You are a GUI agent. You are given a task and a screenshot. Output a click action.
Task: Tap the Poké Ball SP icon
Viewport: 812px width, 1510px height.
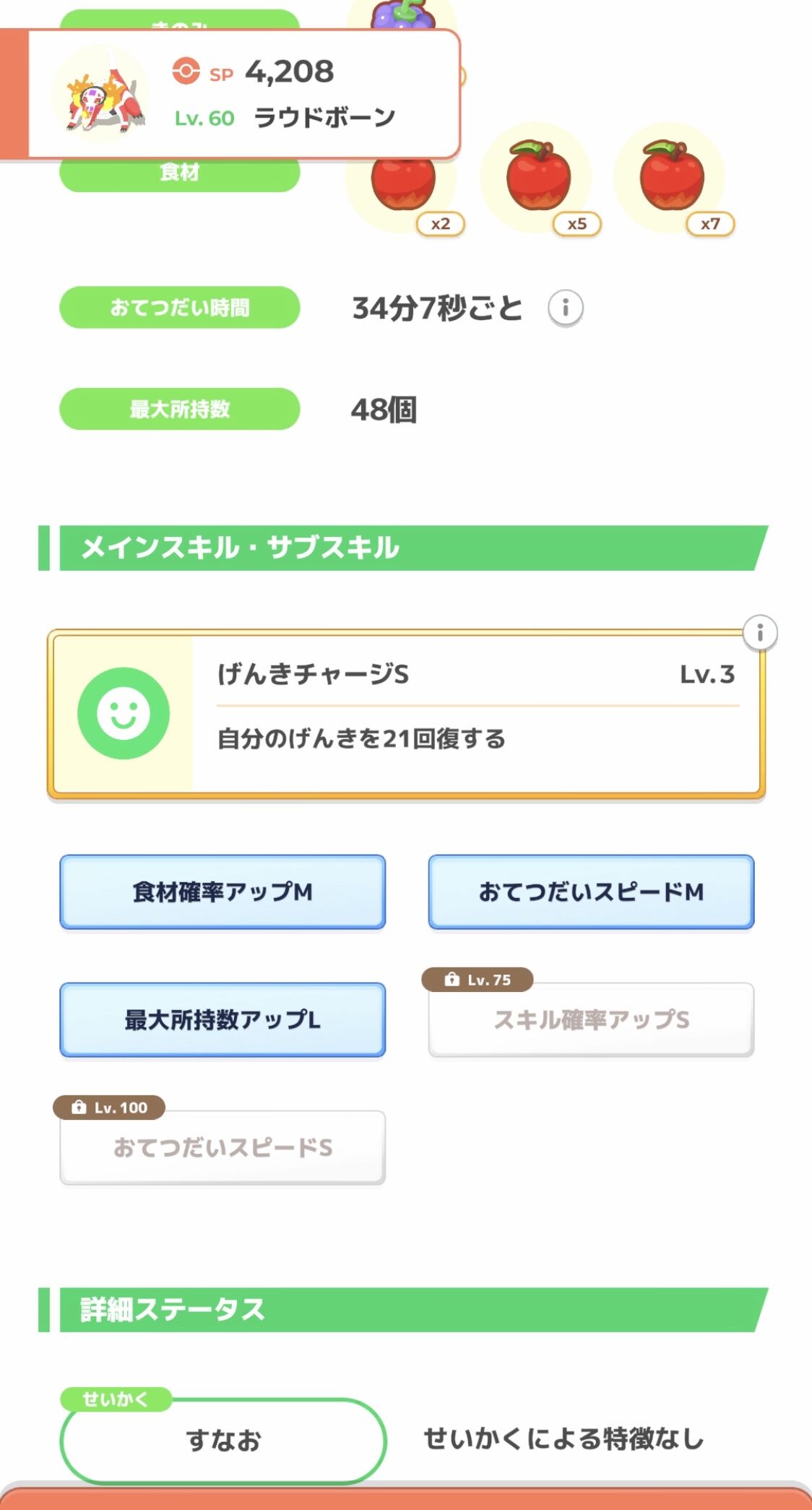coord(186,71)
